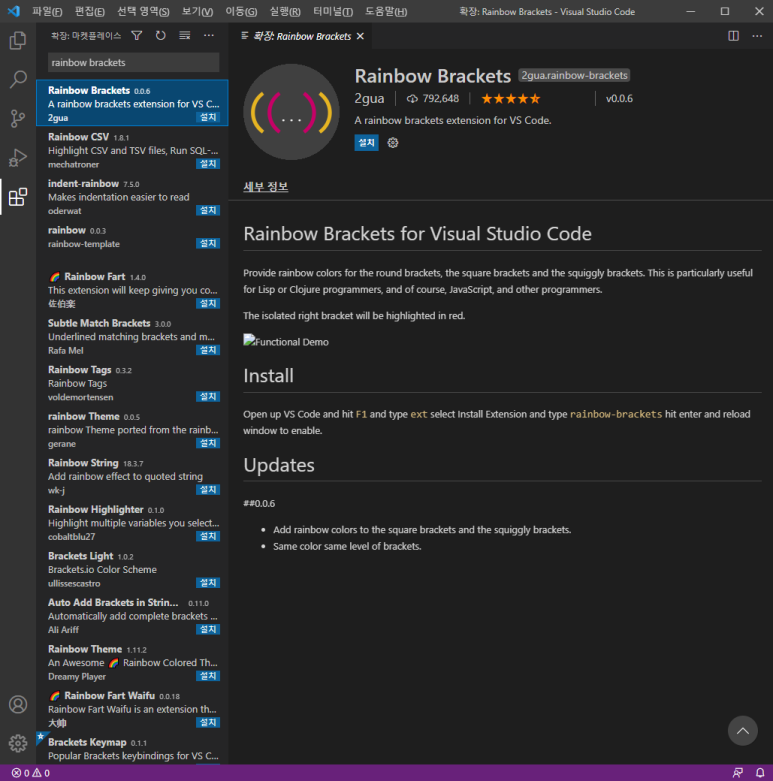
Task: Open the 실행(R) menu
Action: coord(285,11)
